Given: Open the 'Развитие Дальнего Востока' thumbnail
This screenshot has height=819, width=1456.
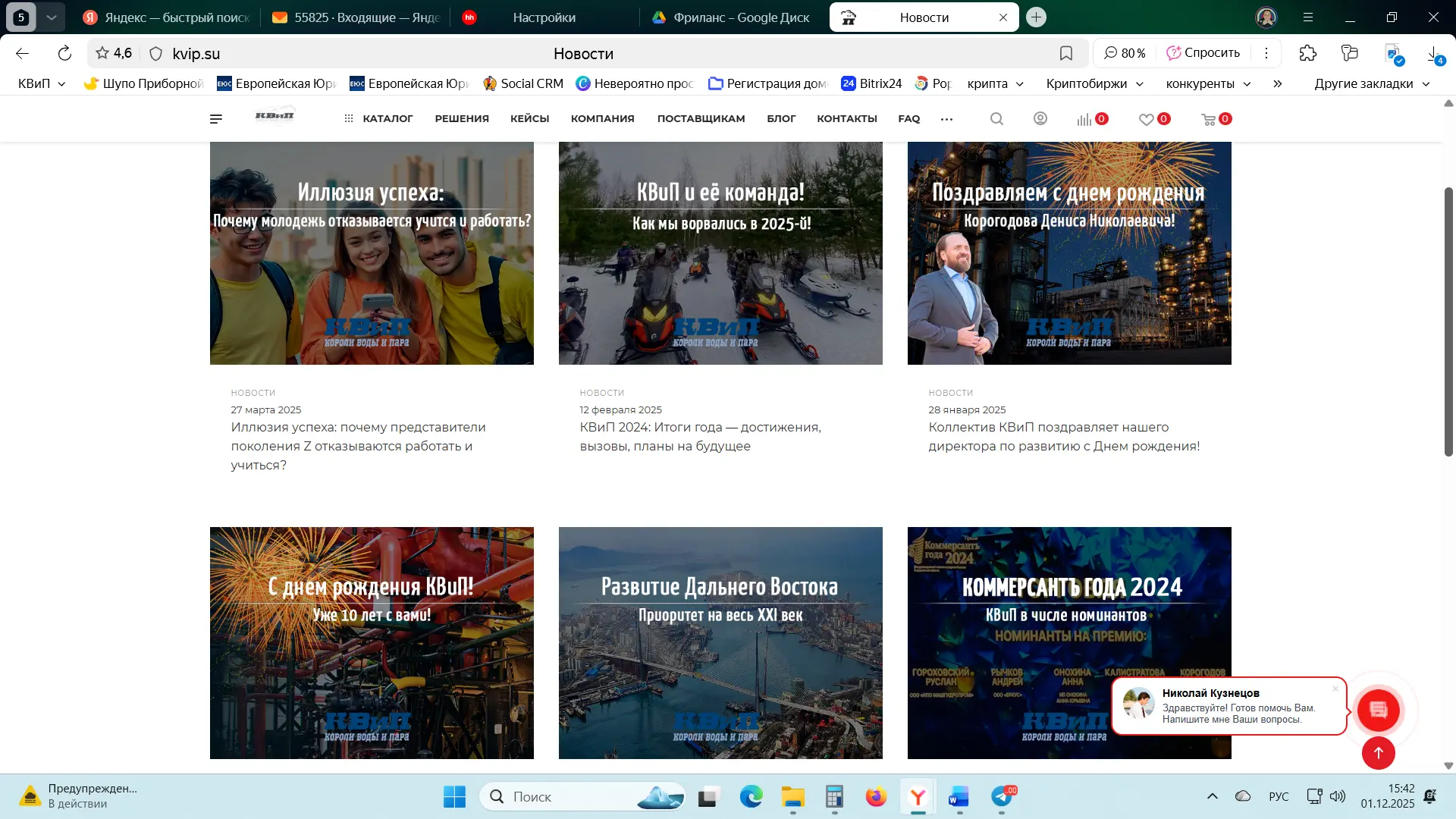Looking at the screenshot, I should [x=720, y=643].
